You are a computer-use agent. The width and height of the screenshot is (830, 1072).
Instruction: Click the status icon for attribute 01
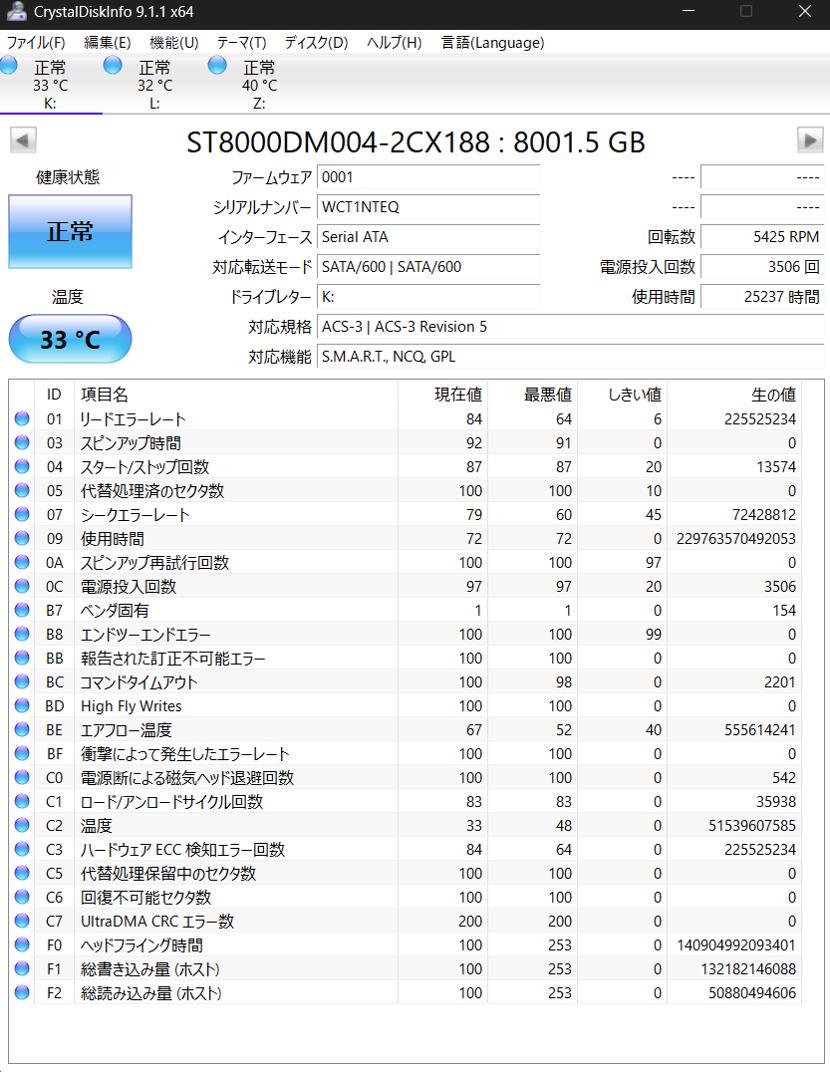(22, 418)
